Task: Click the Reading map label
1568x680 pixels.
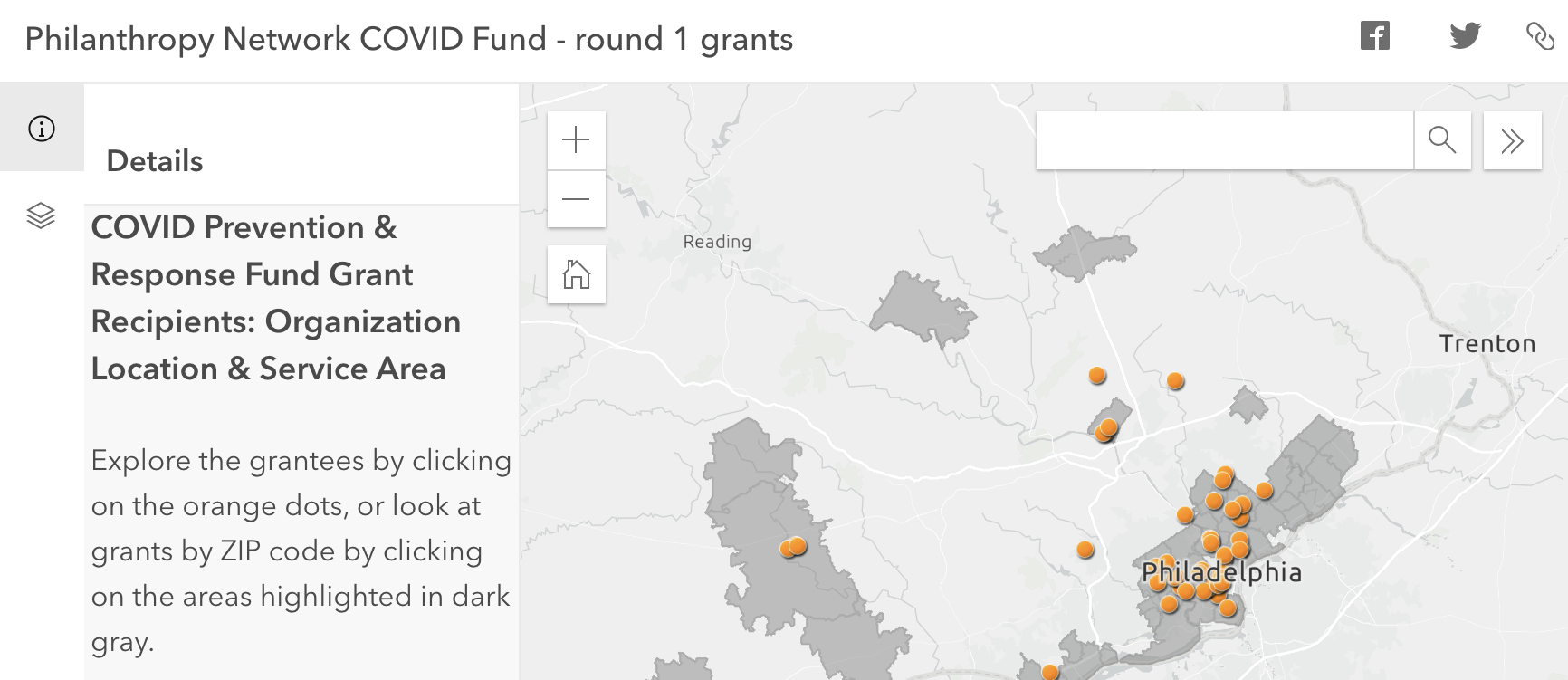Action: pyautogui.click(x=716, y=242)
